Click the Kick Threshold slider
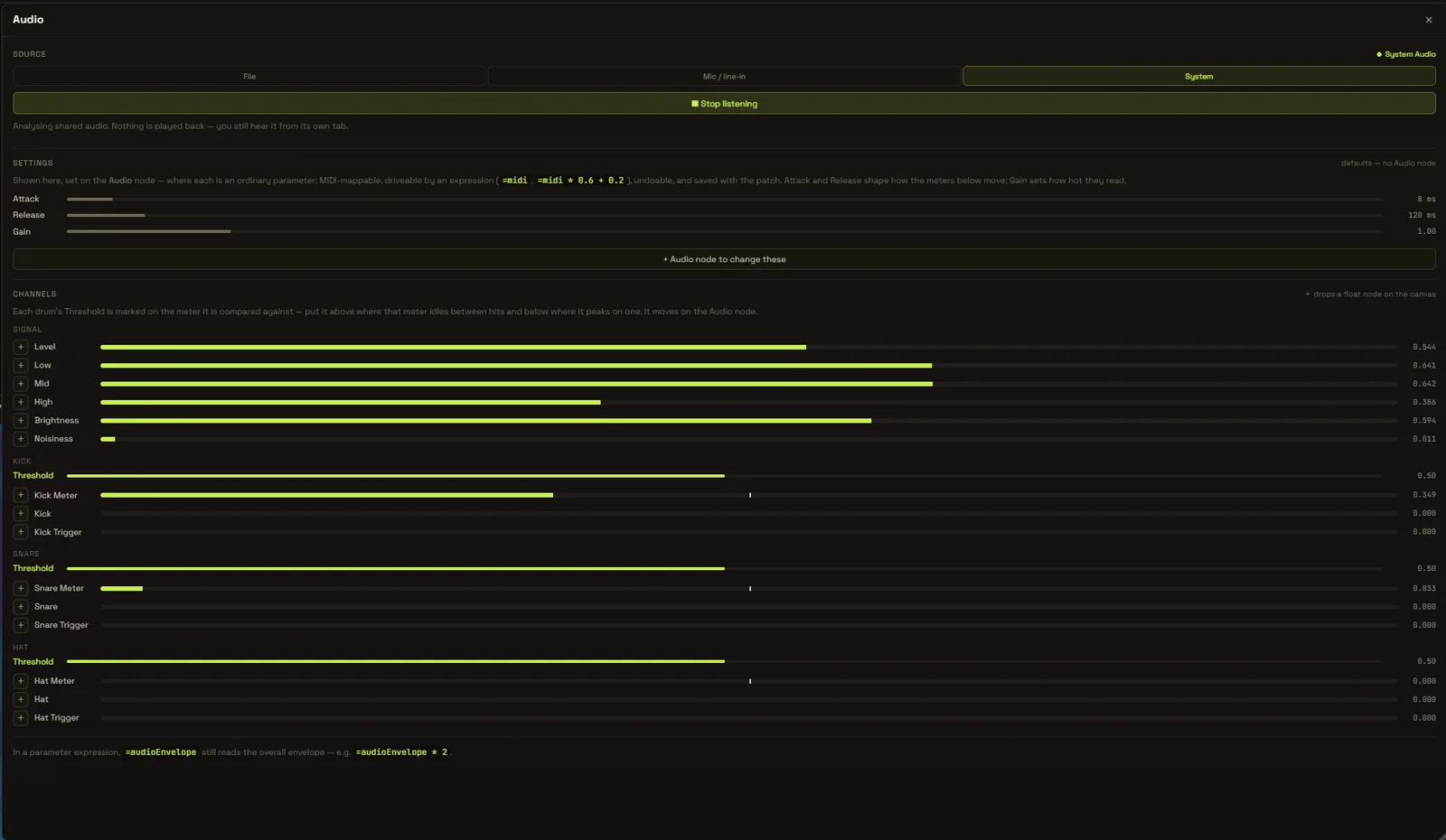Image resolution: width=1446 pixels, height=840 pixels. tap(724, 475)
